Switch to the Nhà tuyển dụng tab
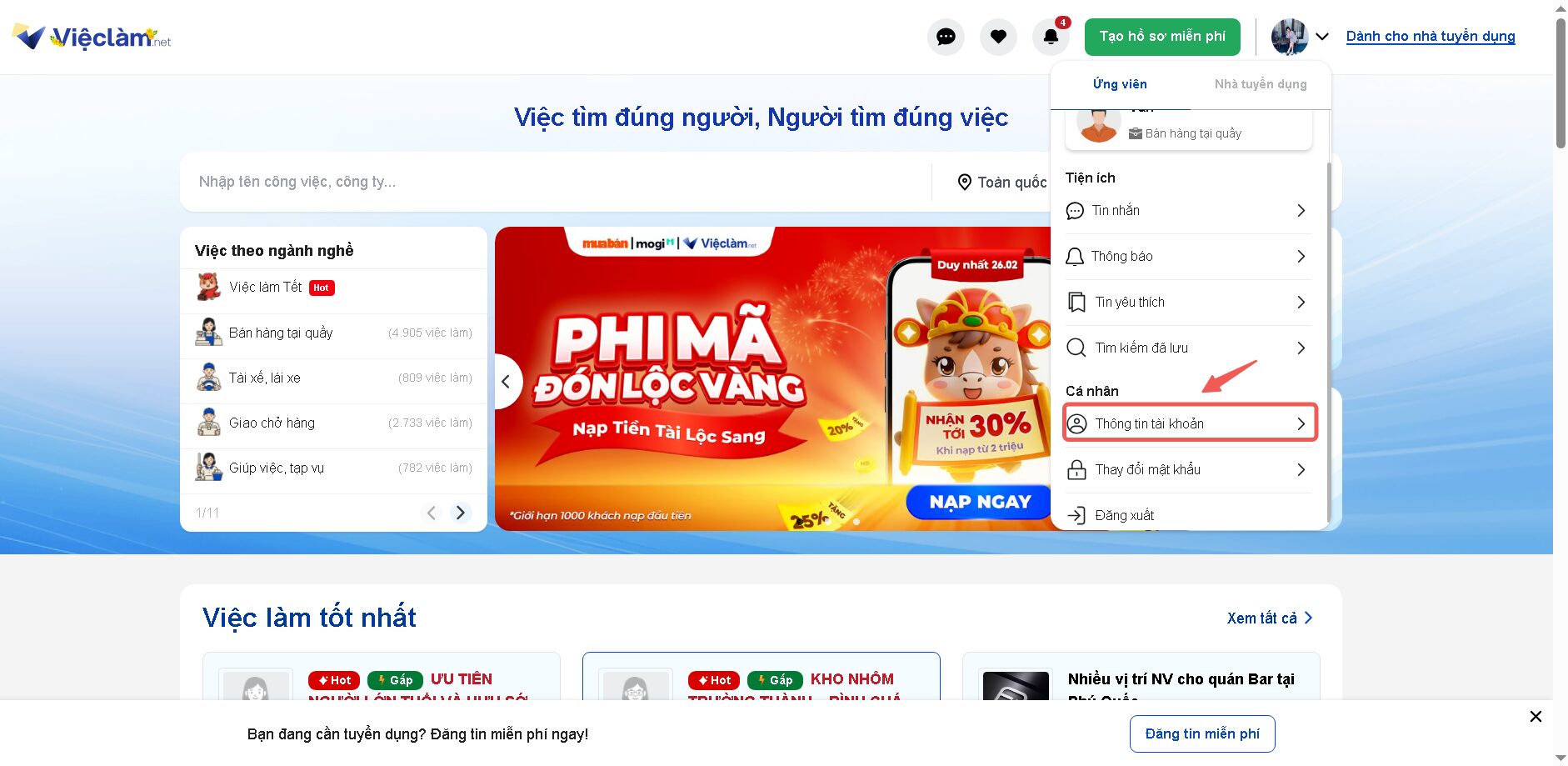The width and height of the screenshot is (1568, 766). pyautogui.click(x=1260, y=84)
